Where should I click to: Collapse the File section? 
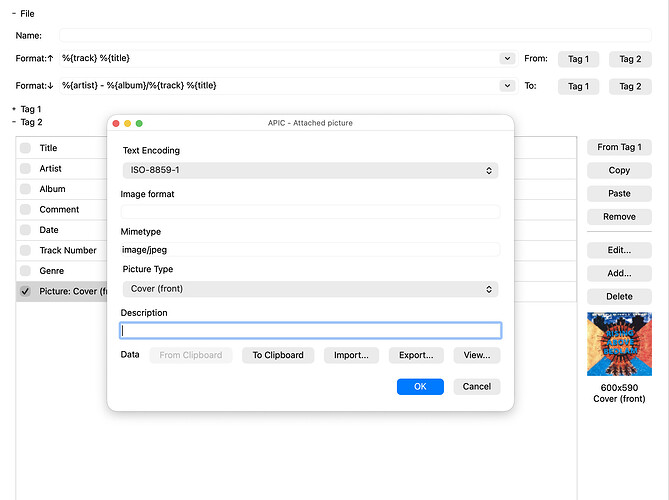14,14
